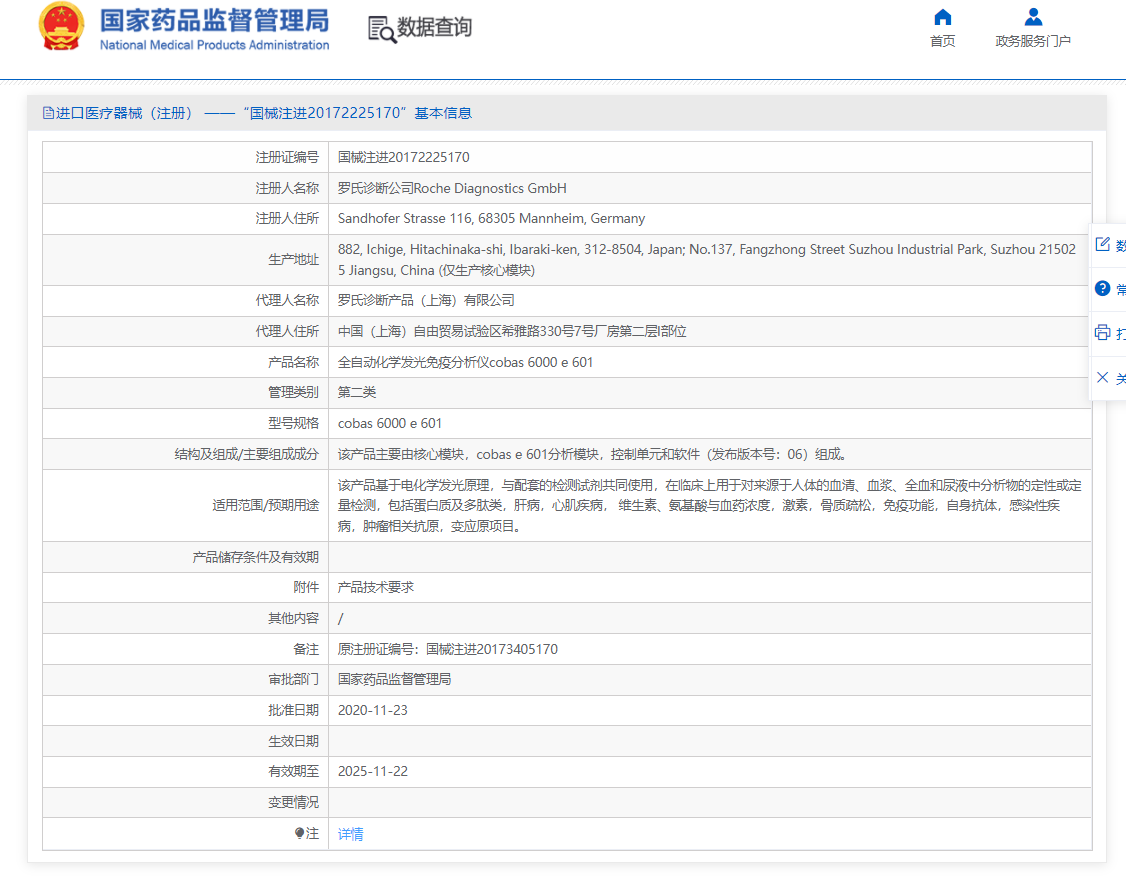Click the question mark help icon
The width and height of the screenshot is (1126, 879).
pos(1102,289)
